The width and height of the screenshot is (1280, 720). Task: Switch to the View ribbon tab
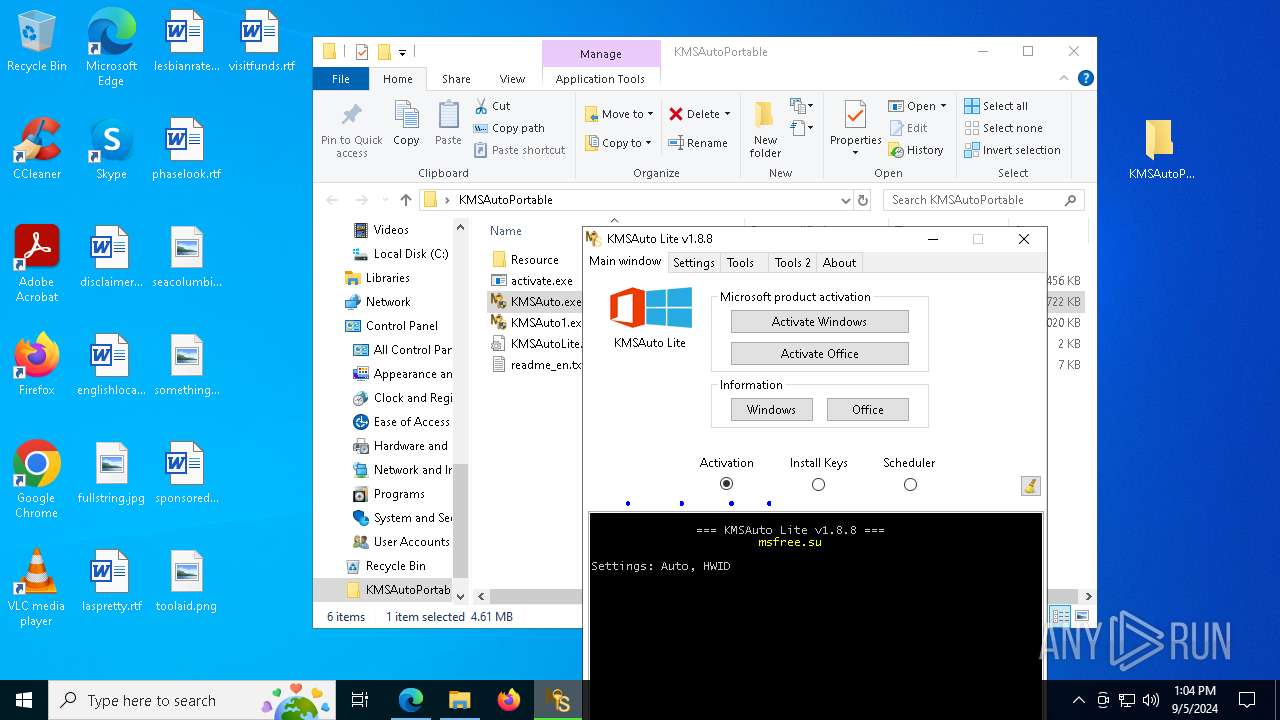(x=512, y=79)
